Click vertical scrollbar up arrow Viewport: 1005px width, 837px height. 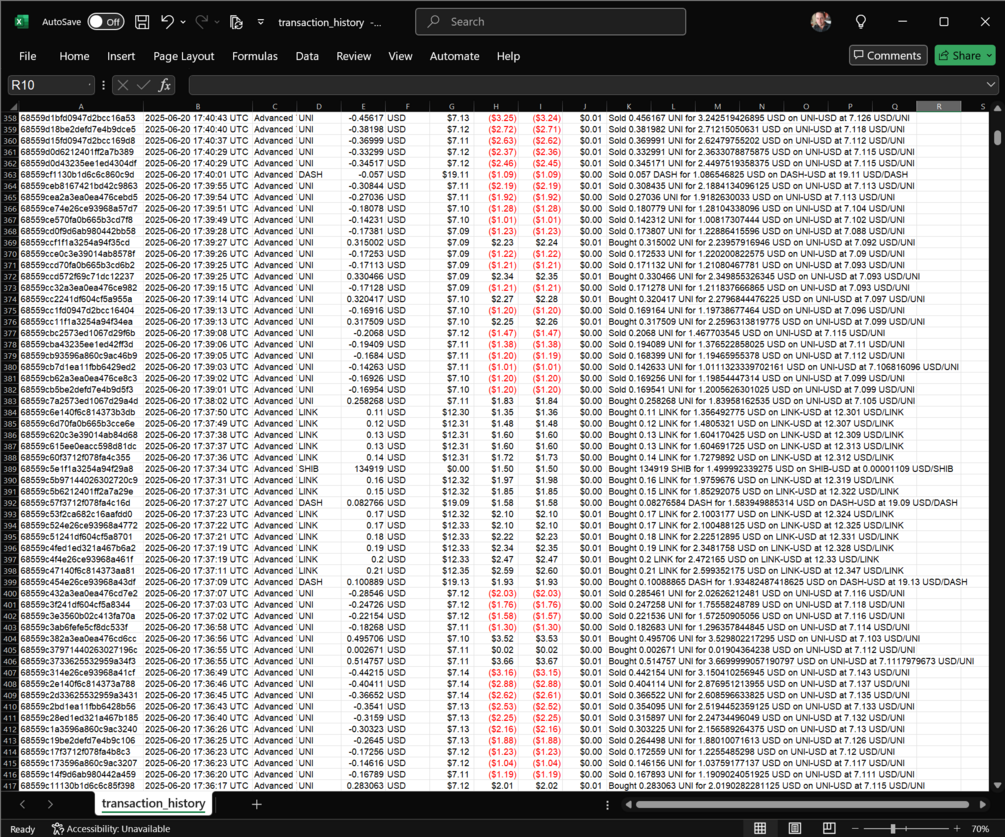click(x=997, y=108)
